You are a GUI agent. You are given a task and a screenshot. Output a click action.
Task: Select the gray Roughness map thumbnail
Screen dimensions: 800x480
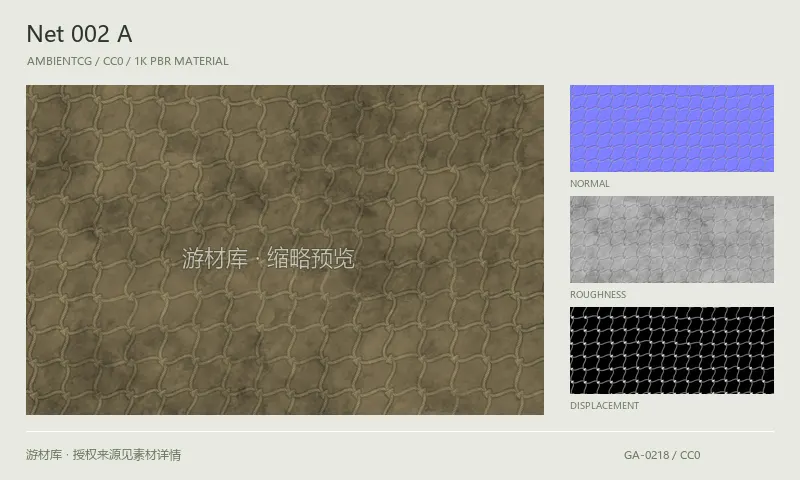tap(671, 239)
